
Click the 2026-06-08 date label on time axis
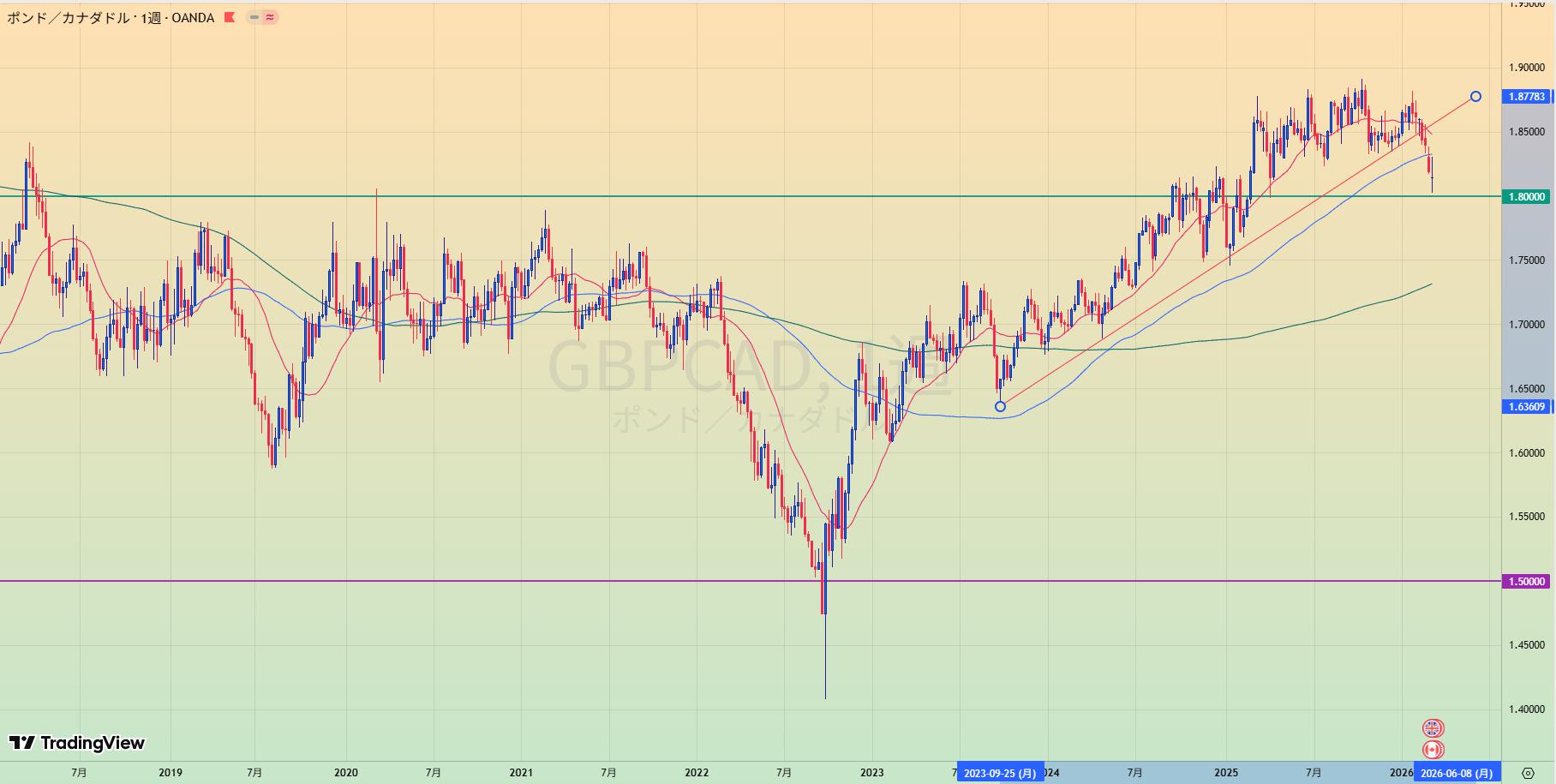(x=1457, y=773)
